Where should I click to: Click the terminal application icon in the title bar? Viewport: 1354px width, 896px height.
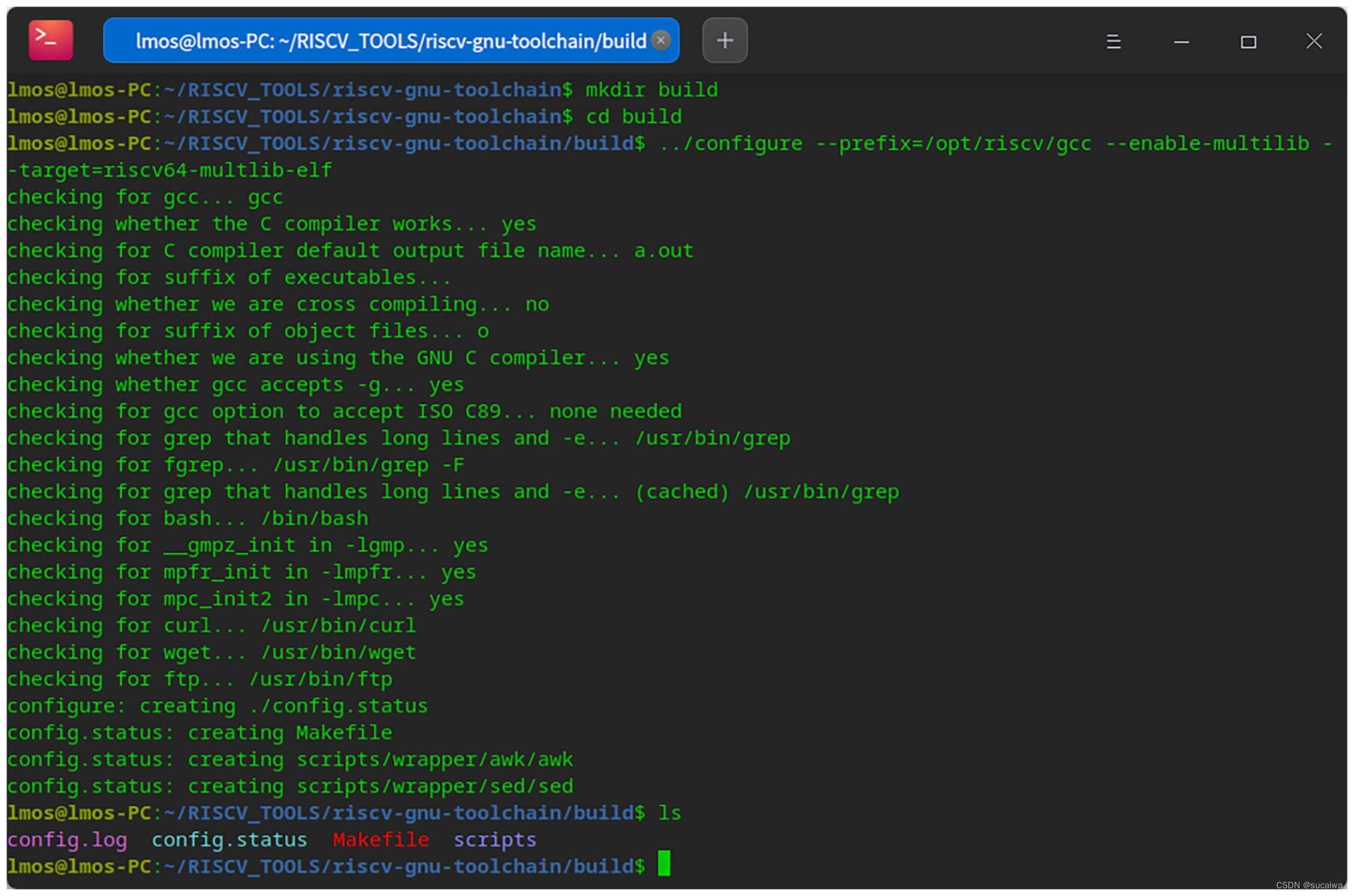point(50,40)
